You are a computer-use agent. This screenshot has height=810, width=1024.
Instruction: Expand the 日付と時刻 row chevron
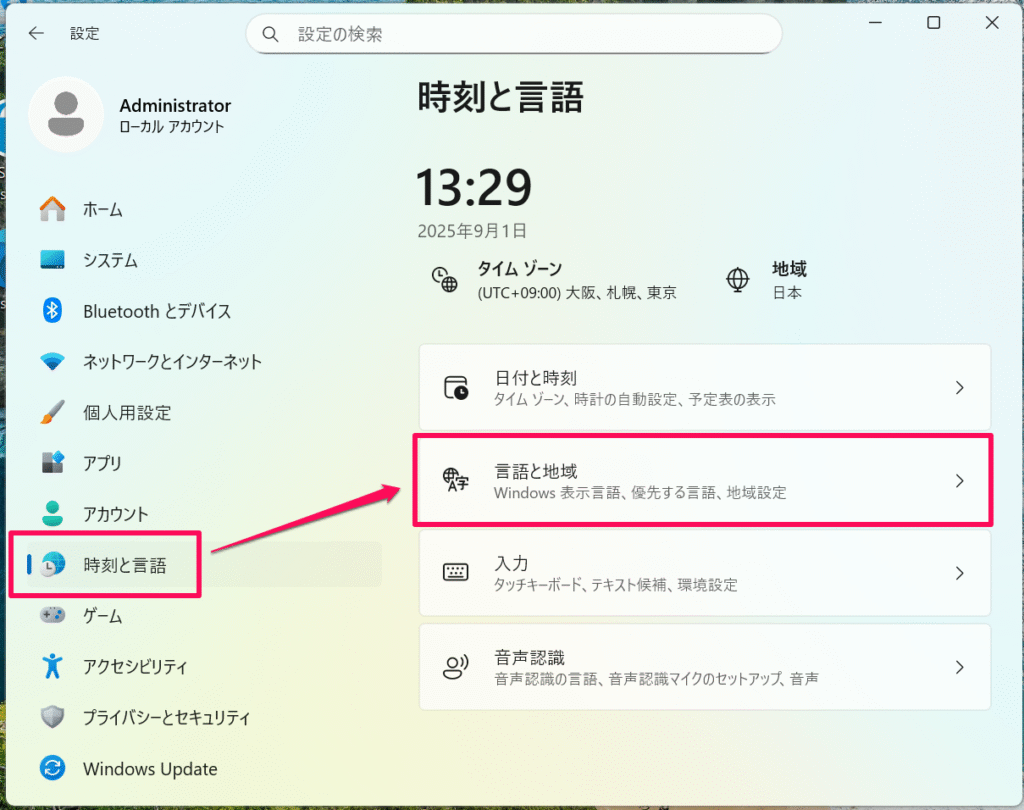[959, 388]
